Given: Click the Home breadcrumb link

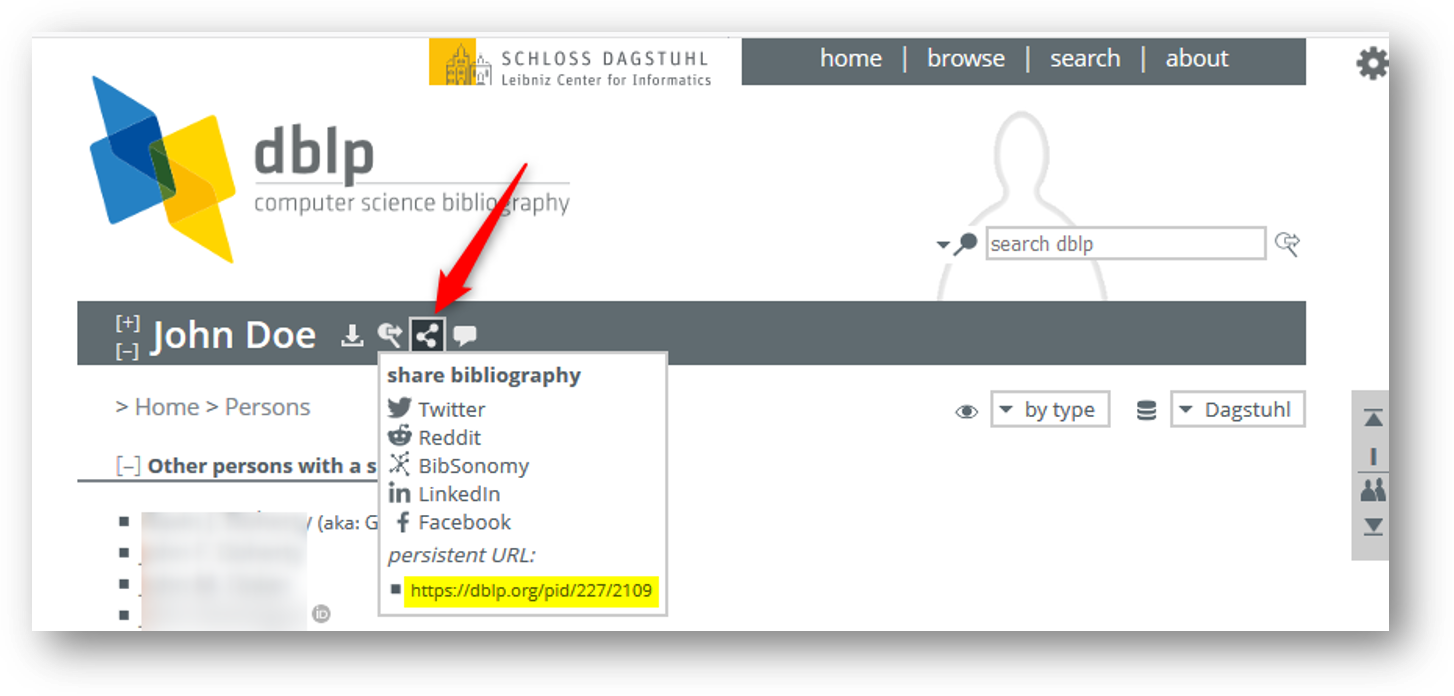Looking at the screenshot, I should tap(167, 407).
